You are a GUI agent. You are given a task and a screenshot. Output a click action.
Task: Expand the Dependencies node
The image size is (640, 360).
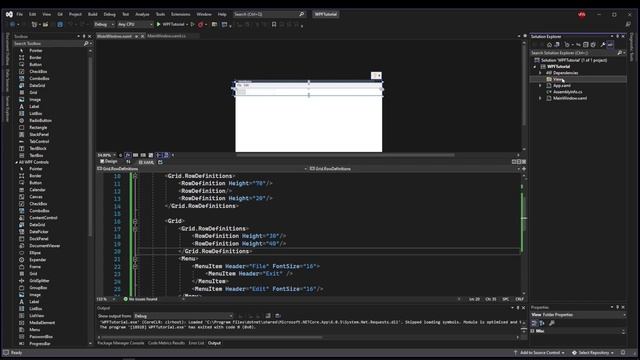click(540, 73)
